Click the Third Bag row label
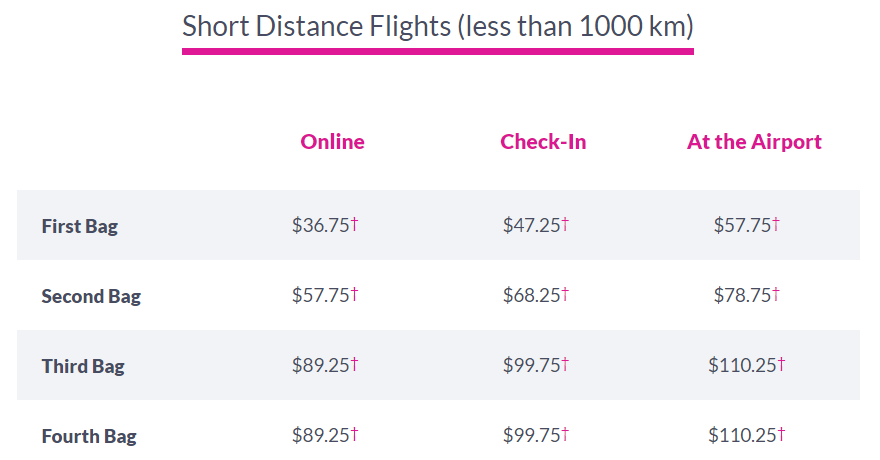 [83, 366]
